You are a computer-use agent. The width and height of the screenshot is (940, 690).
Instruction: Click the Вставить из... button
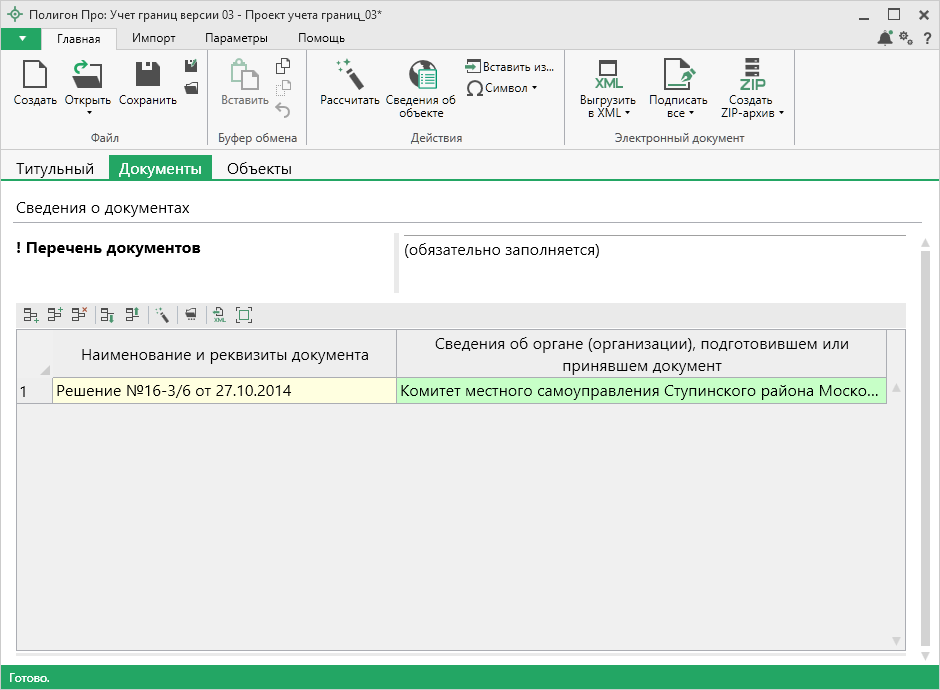[x=509, y=67]
